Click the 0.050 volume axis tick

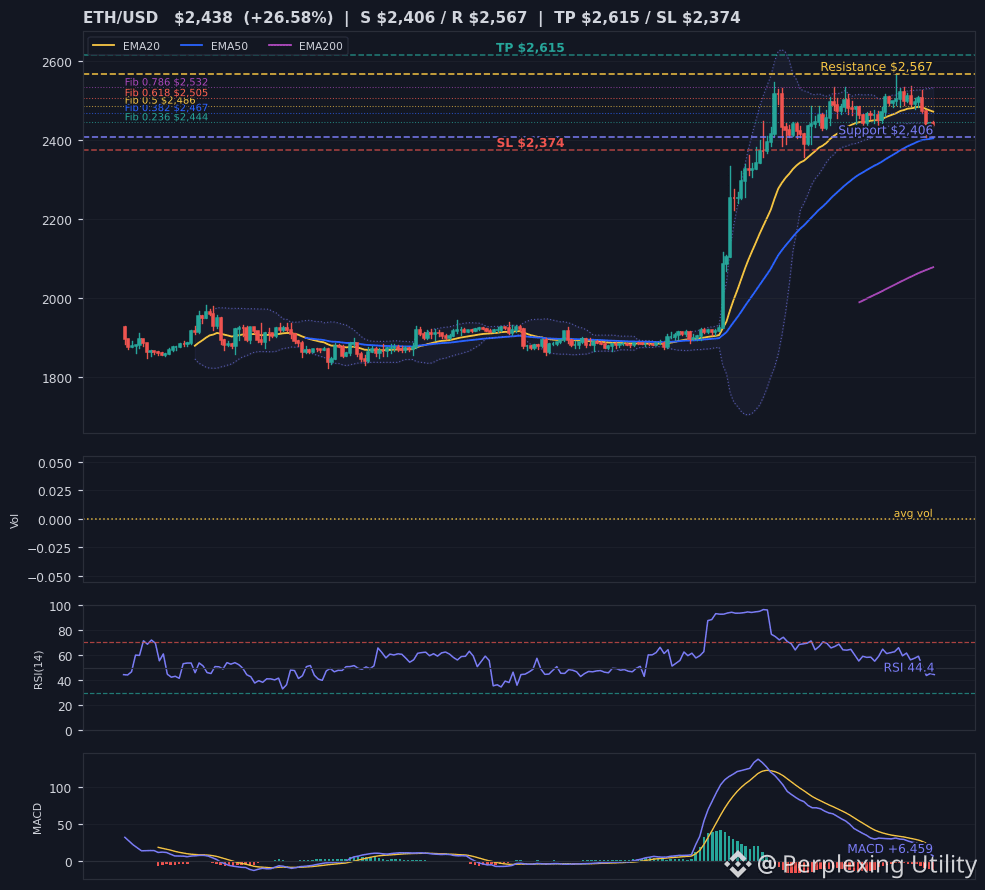[55, 464]
